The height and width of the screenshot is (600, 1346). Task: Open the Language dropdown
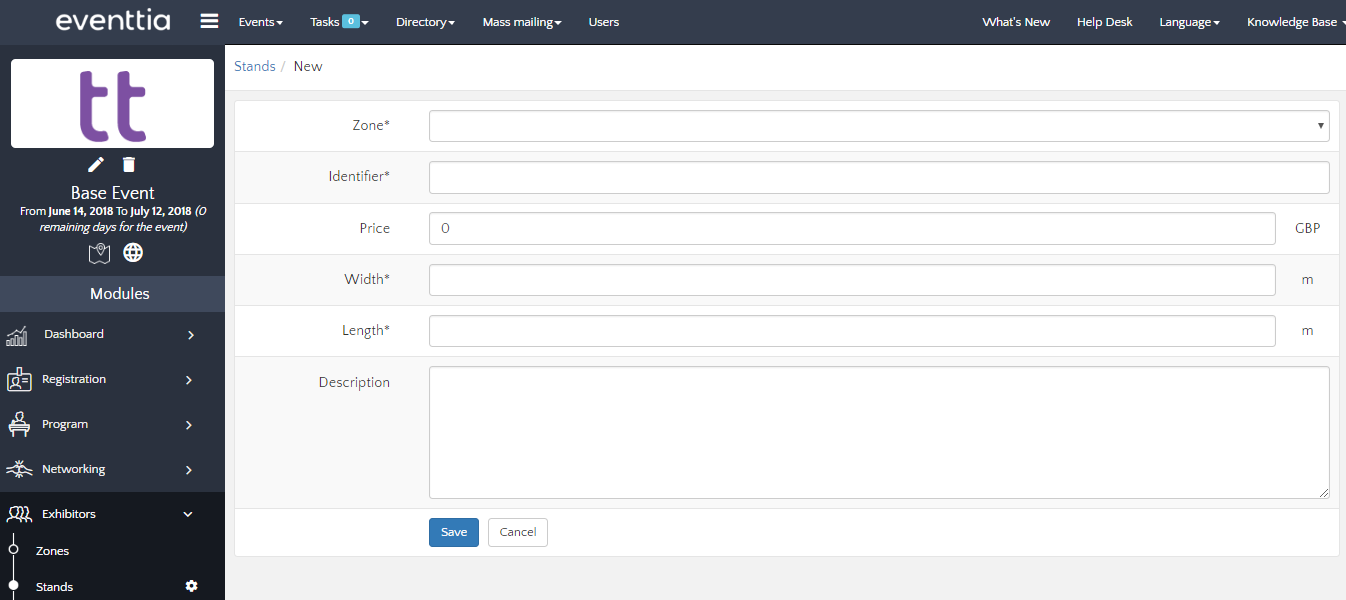pos(1189,22)
